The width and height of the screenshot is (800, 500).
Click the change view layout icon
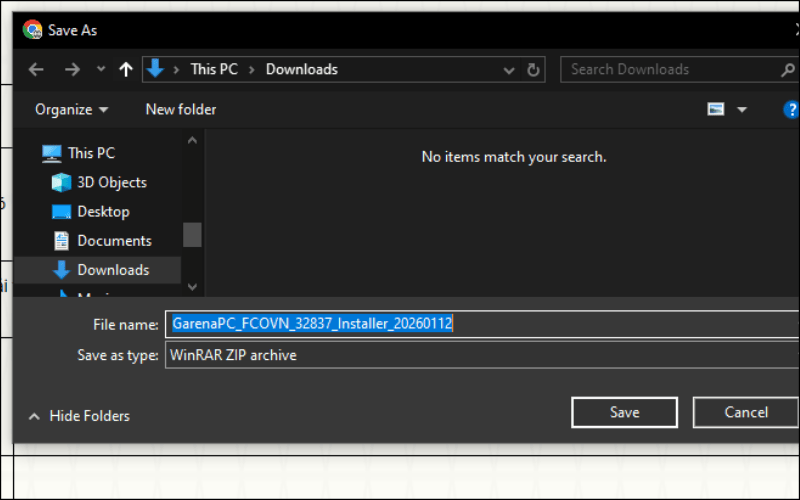point(716,110)
